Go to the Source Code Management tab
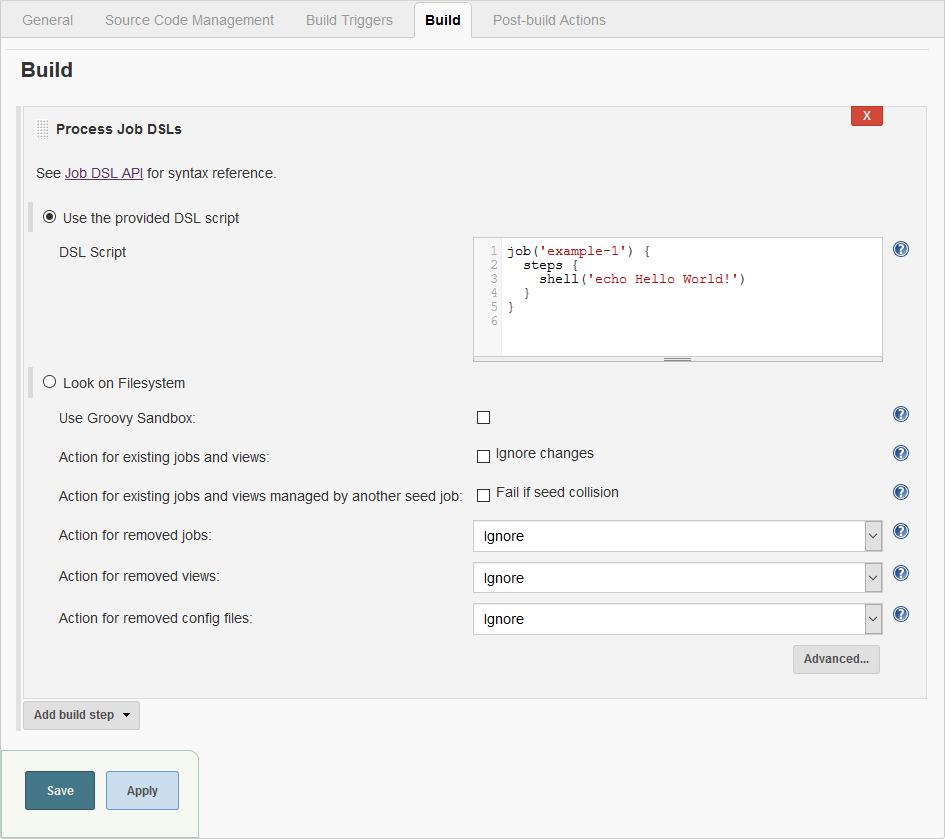Image resolution: width=945 pixels, height=839 pixels. point(189,19)
